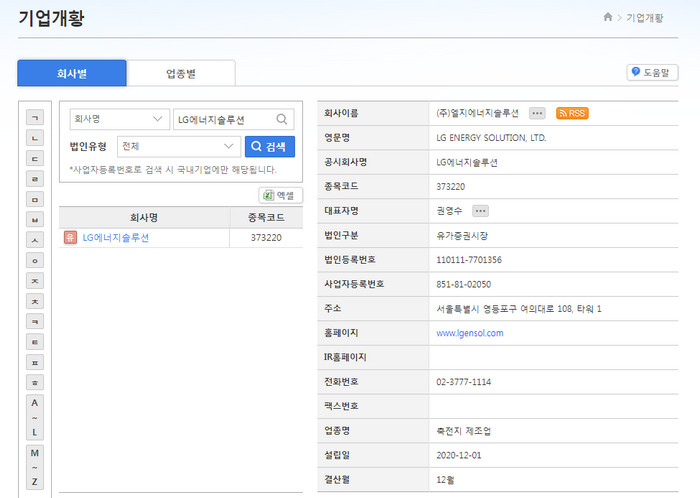Click the 설립일 value 2020-12-01
Image resolution: width=700 pixels, height=498 pixels.
(458, 456)
